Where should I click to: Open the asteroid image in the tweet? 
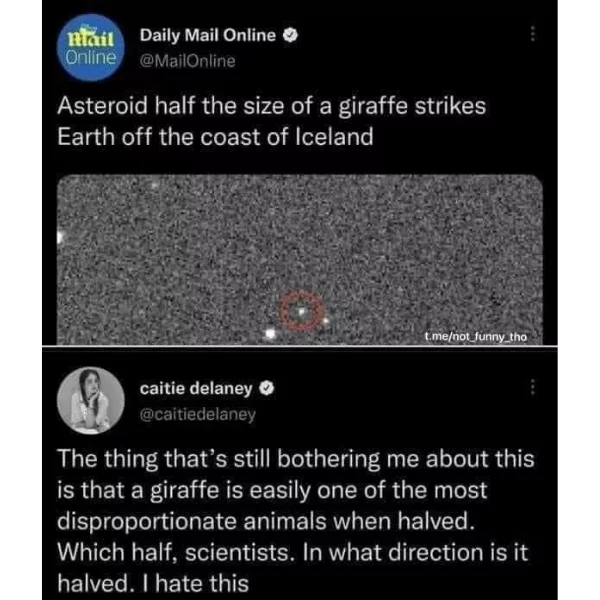pyautogui.click(x=300, y=259)
